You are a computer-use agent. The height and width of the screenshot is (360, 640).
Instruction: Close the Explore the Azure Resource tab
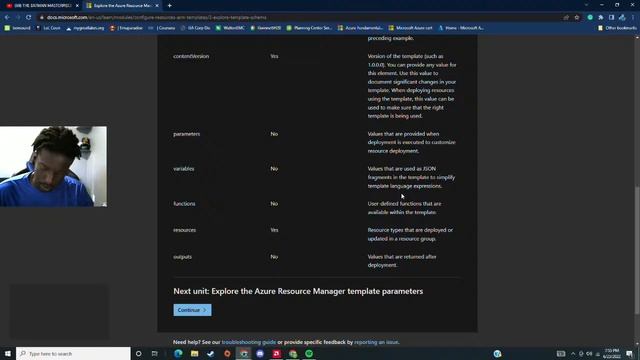(x=157, y=6)
